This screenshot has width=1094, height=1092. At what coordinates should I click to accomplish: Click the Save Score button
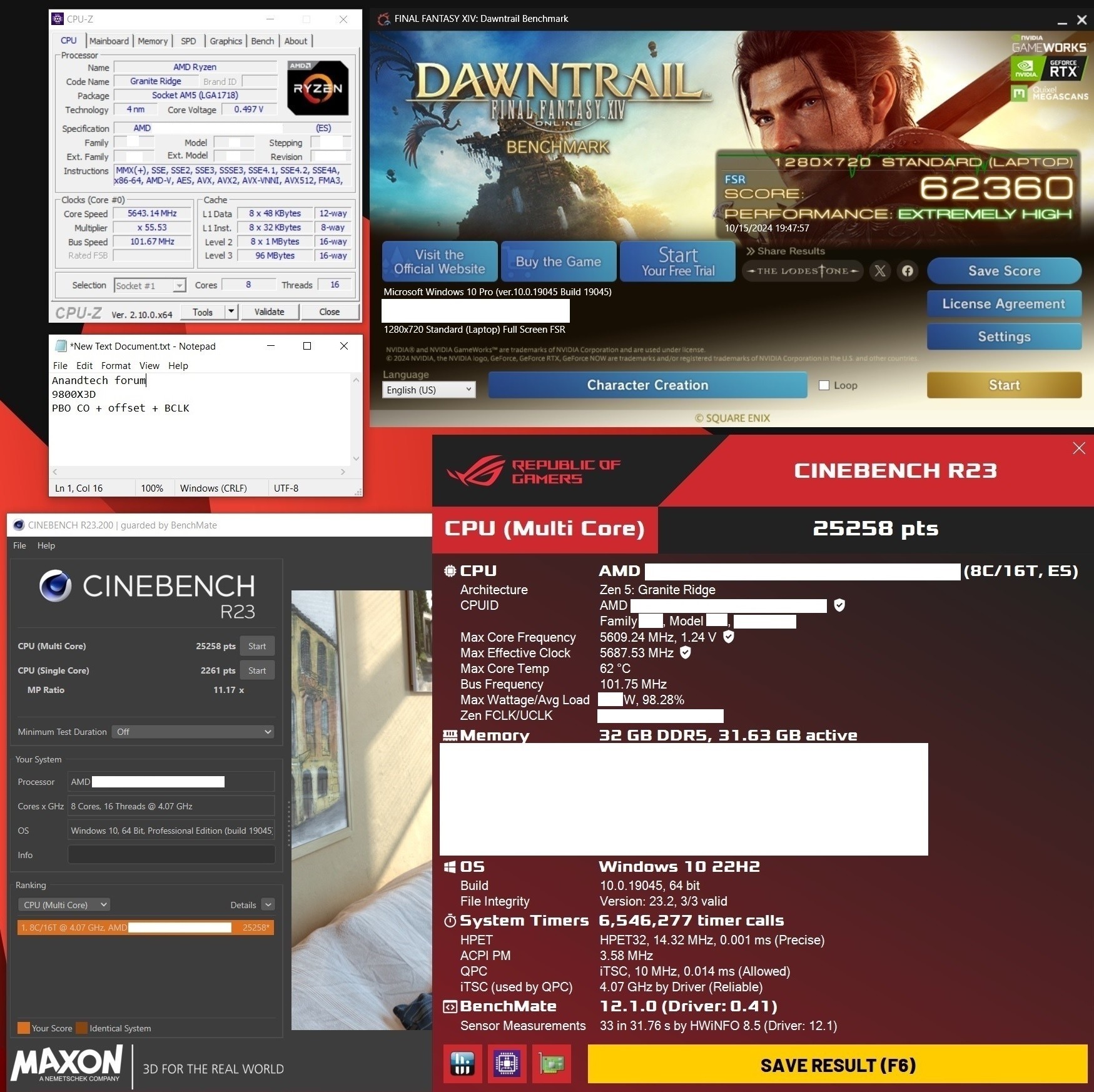(1003, 271)
